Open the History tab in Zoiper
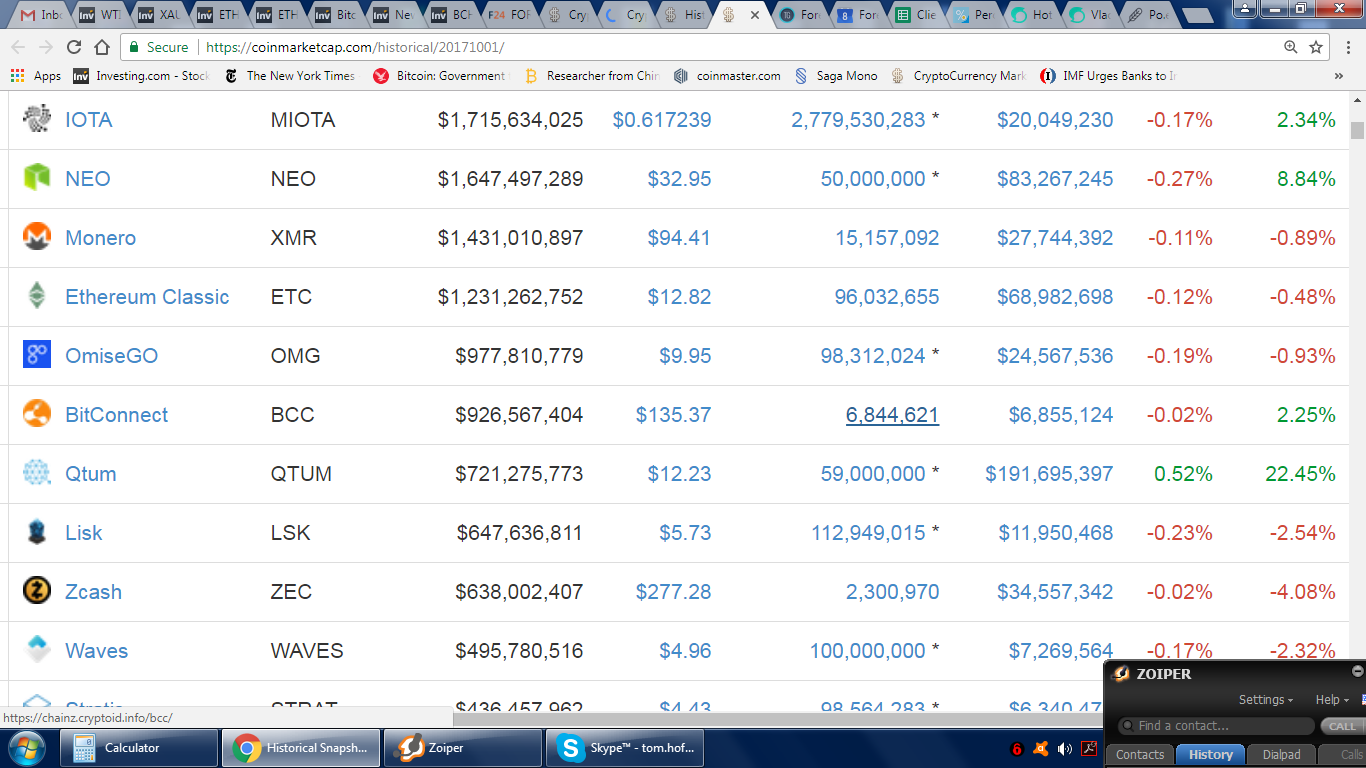Screen dimensions: 1366x768 (x=1211, y=755)
